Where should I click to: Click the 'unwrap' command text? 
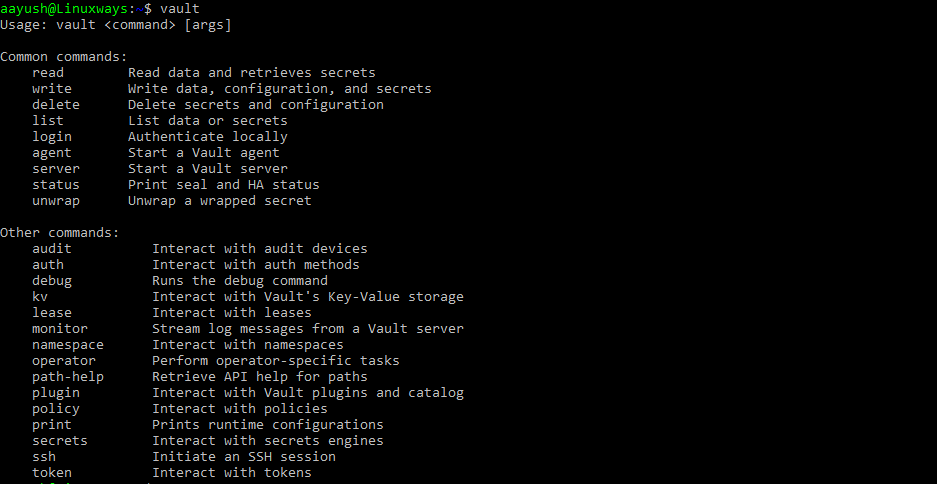click(x=56, y=201)
